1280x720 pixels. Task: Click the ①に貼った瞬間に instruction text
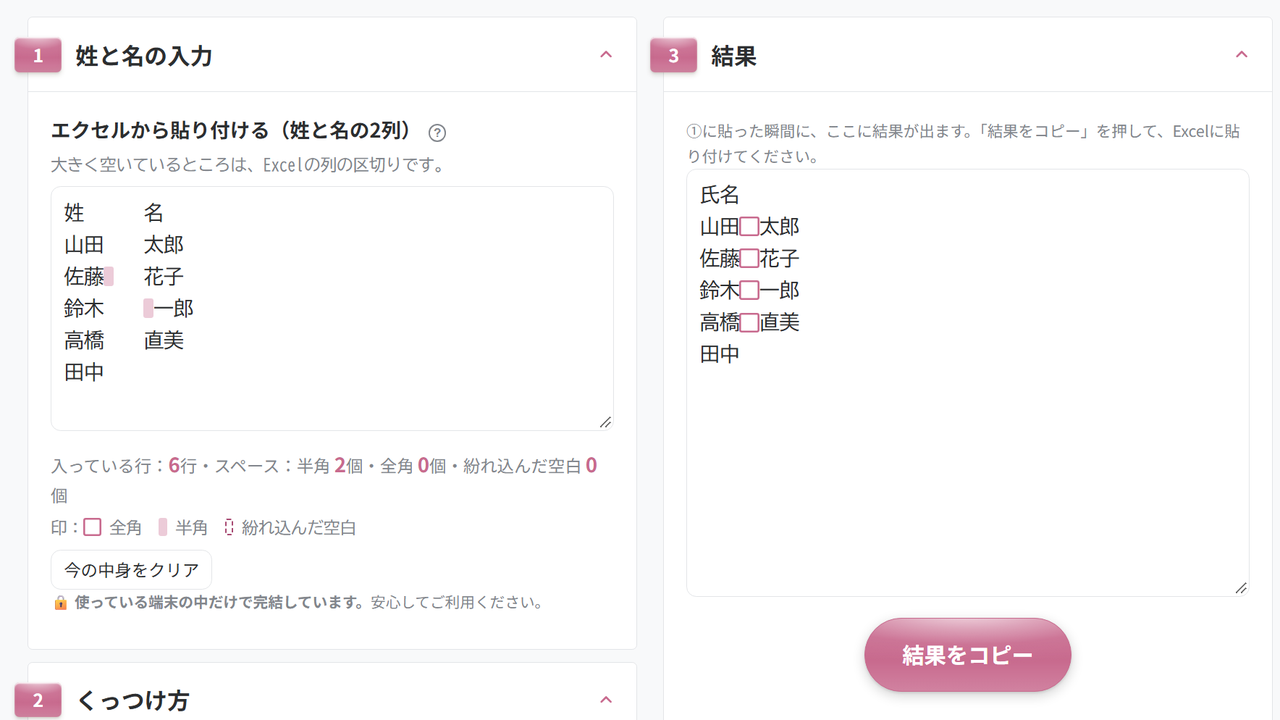click(x=963, y=144)
